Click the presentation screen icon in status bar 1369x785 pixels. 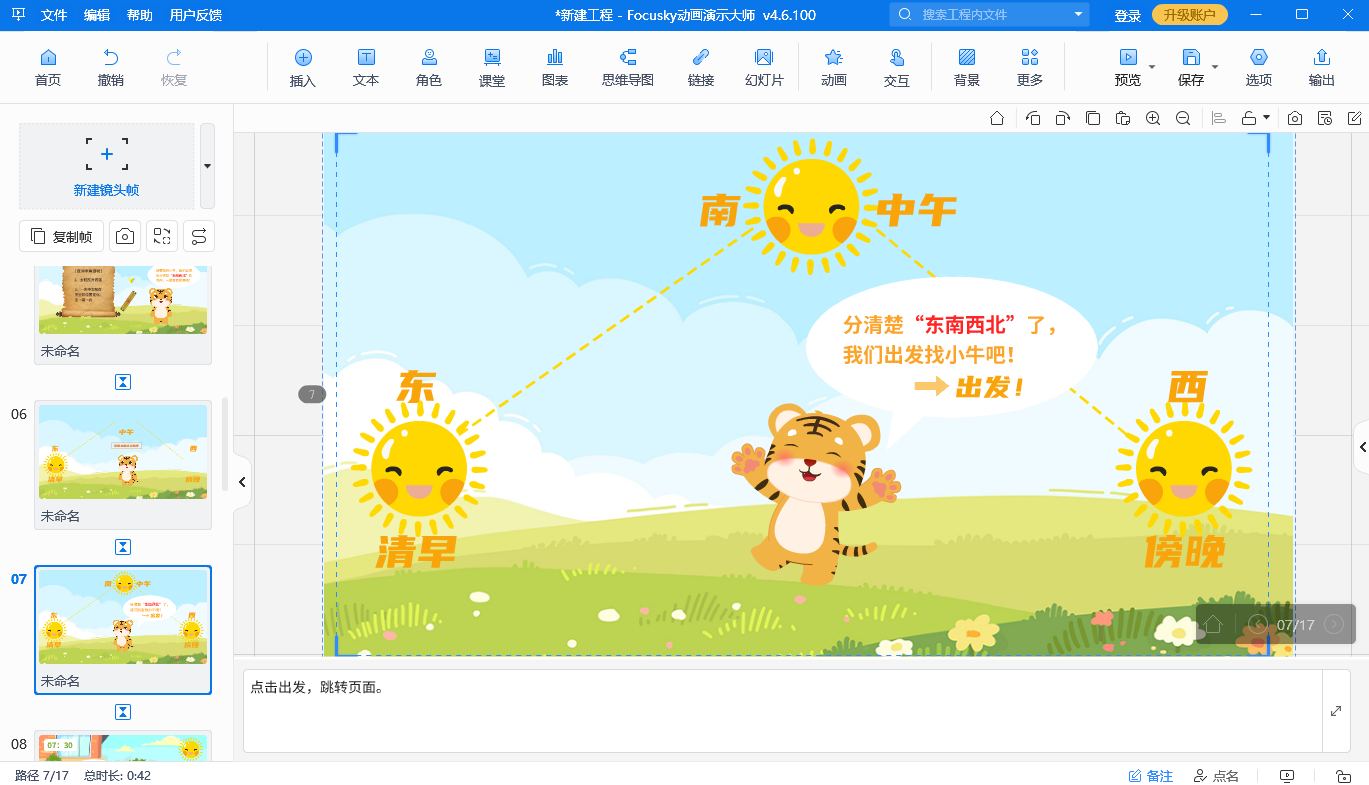tap(1287, 776)
